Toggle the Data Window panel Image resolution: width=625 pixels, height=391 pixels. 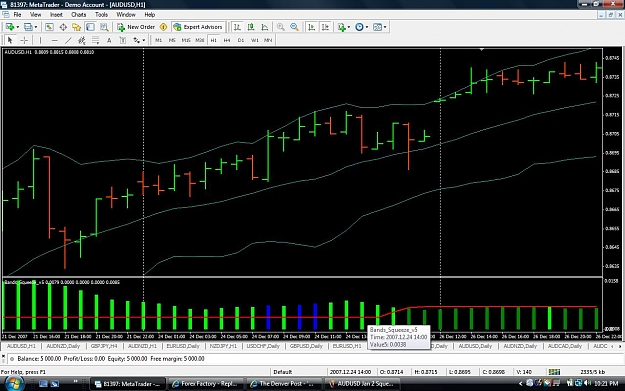click(x=63, y=27)
